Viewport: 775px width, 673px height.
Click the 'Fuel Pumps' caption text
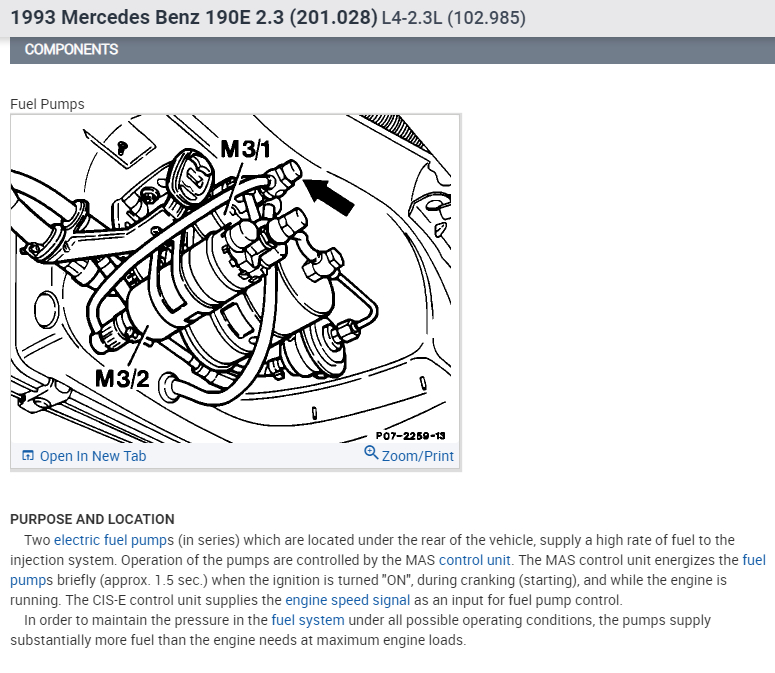click(47, 104)
